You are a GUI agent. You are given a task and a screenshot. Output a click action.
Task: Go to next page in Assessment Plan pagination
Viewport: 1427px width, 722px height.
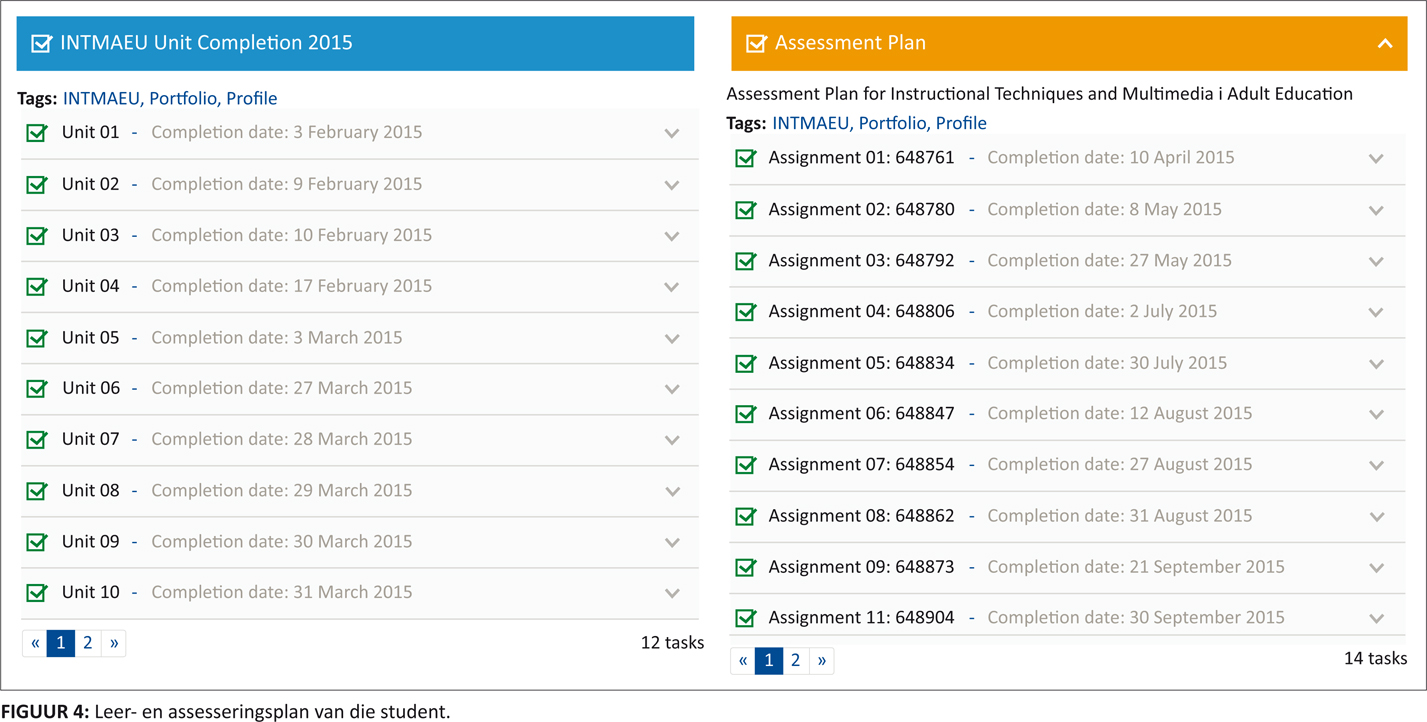[x=822, y=660]
